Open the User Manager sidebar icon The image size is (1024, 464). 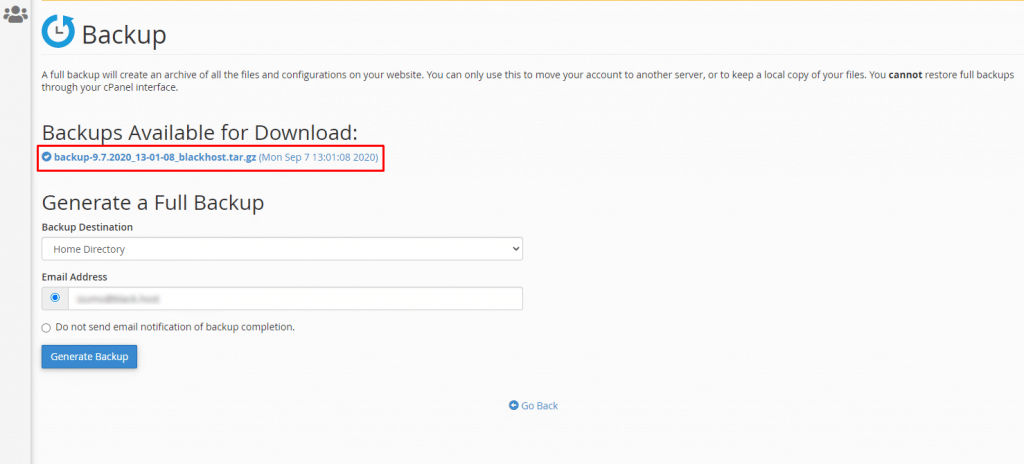pyautogui.click(x=15, y=16)
